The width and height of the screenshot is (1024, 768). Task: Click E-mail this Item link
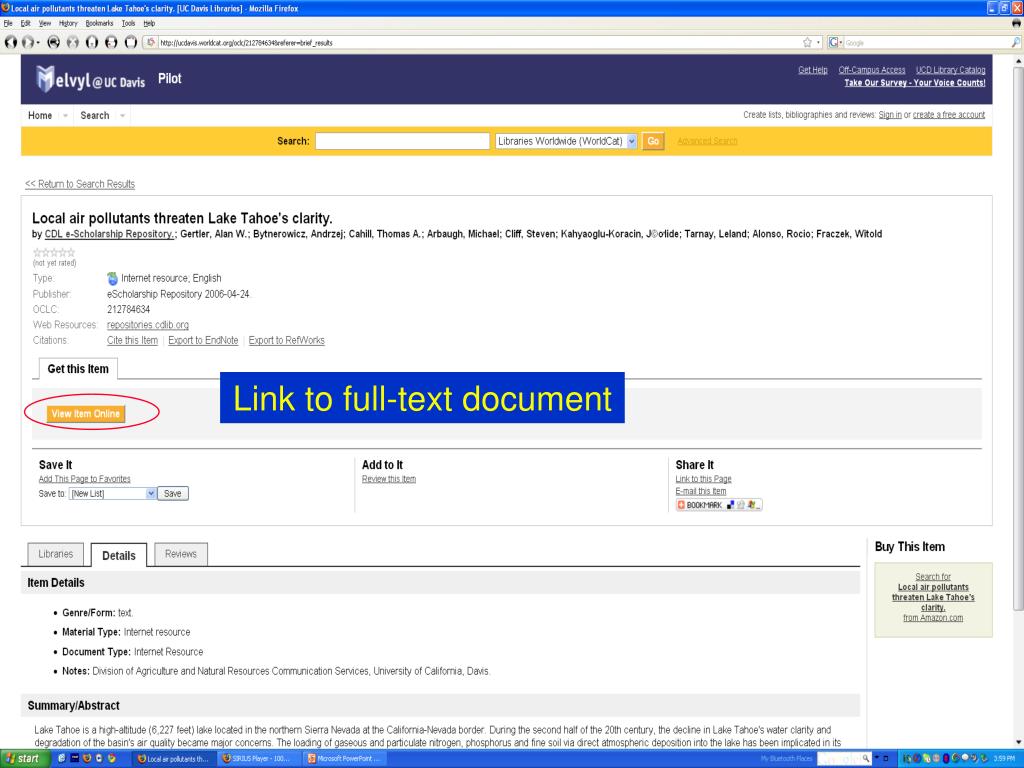tap(701, 491)
